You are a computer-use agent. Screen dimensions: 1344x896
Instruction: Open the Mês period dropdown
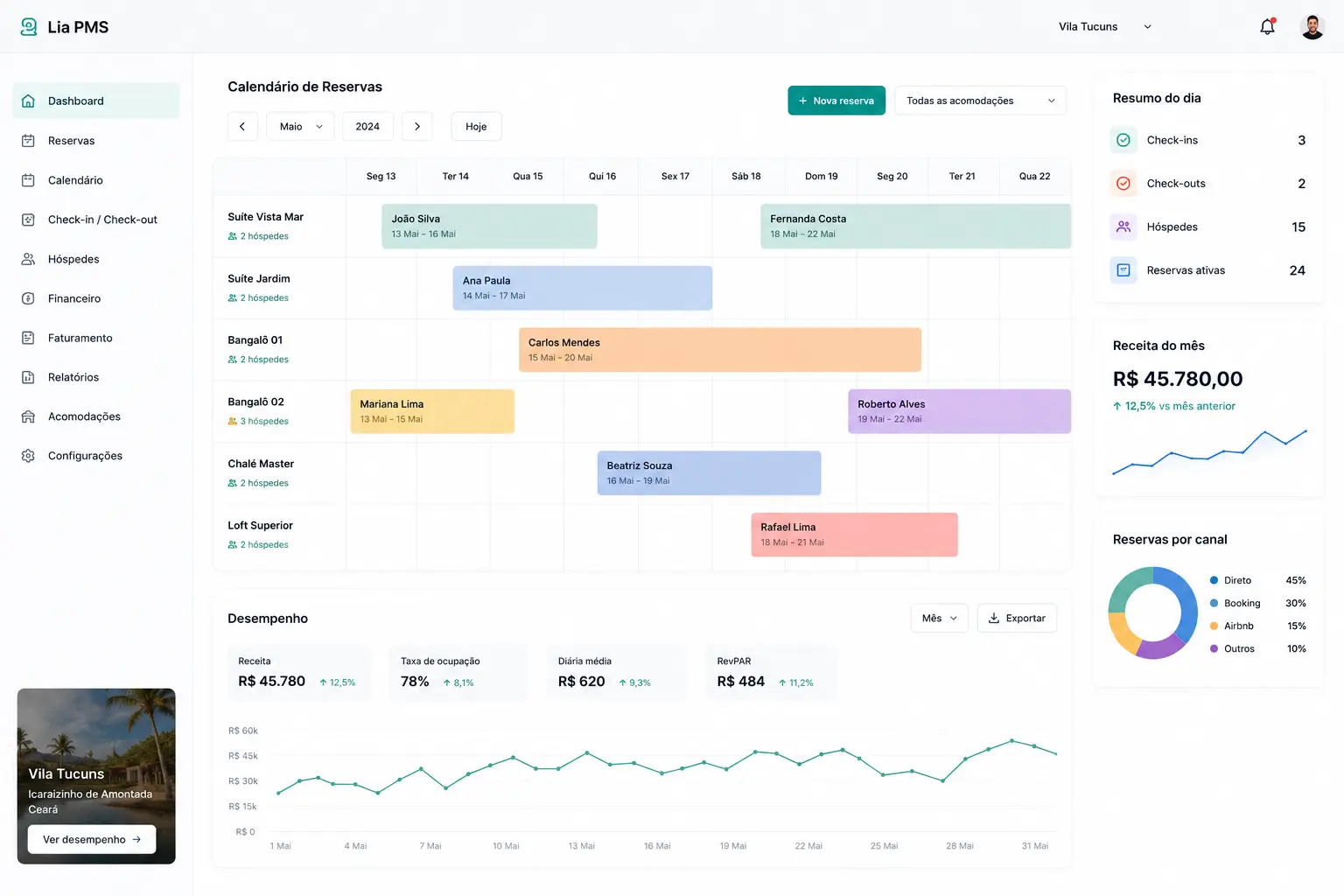(940, 618)
